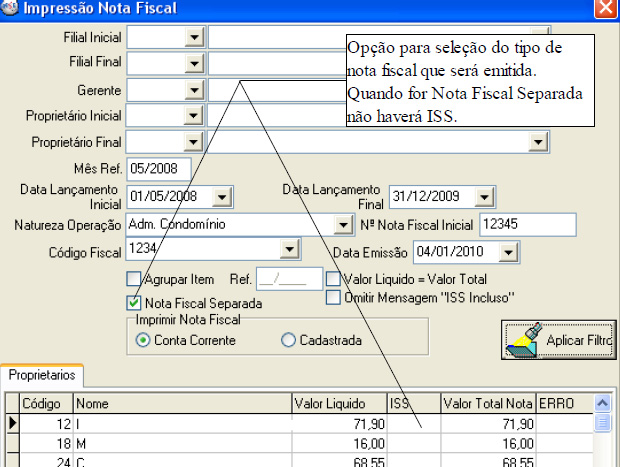Click the row selector for code 18
Screen dimensions: 620x467
tap(13, 444)
